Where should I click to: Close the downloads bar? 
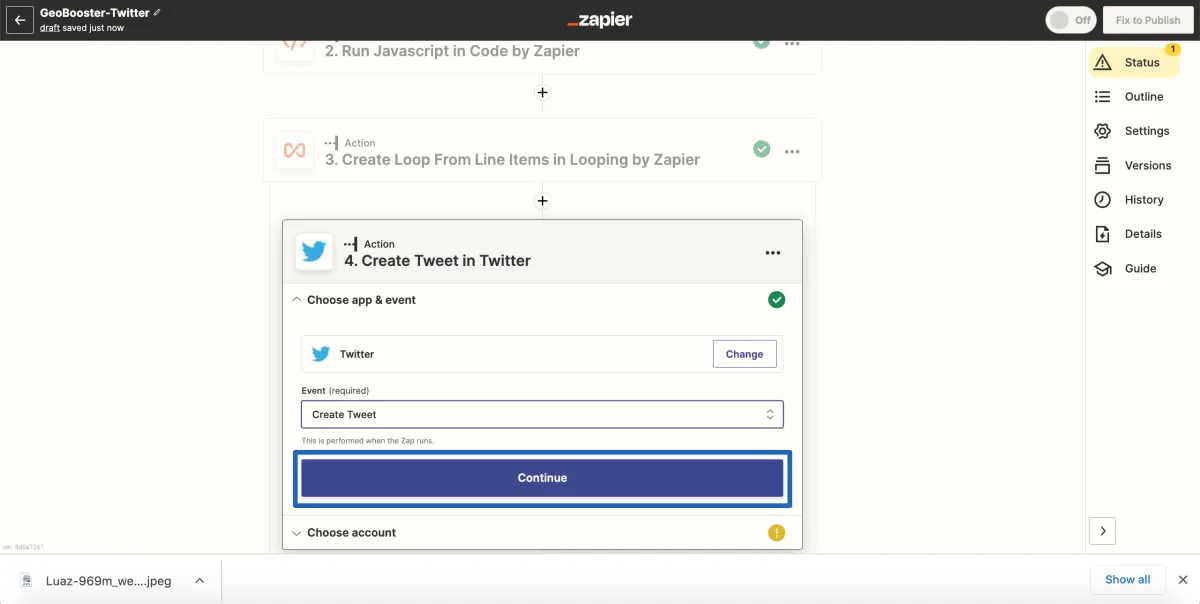[x=1183, y=579]
